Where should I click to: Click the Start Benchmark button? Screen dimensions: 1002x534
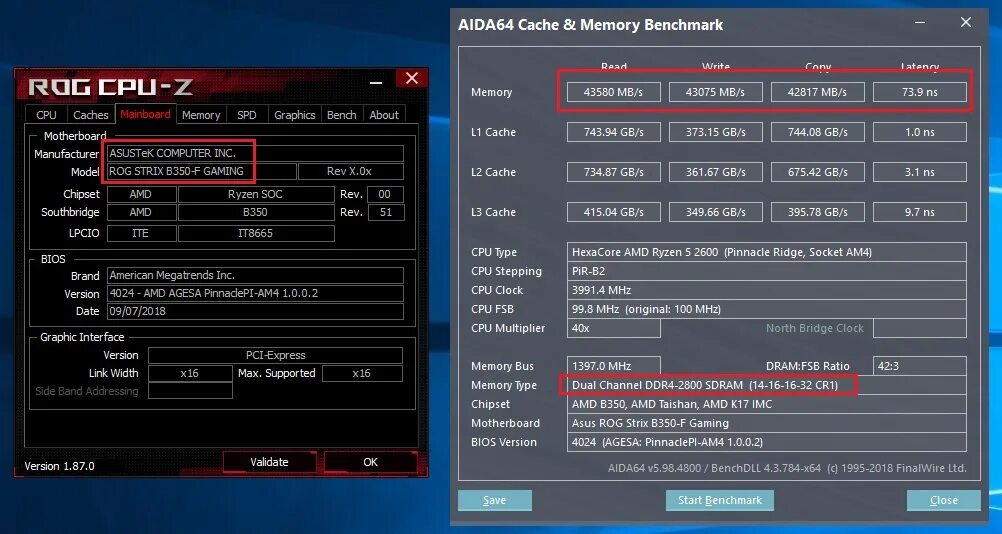pos(720,500)
